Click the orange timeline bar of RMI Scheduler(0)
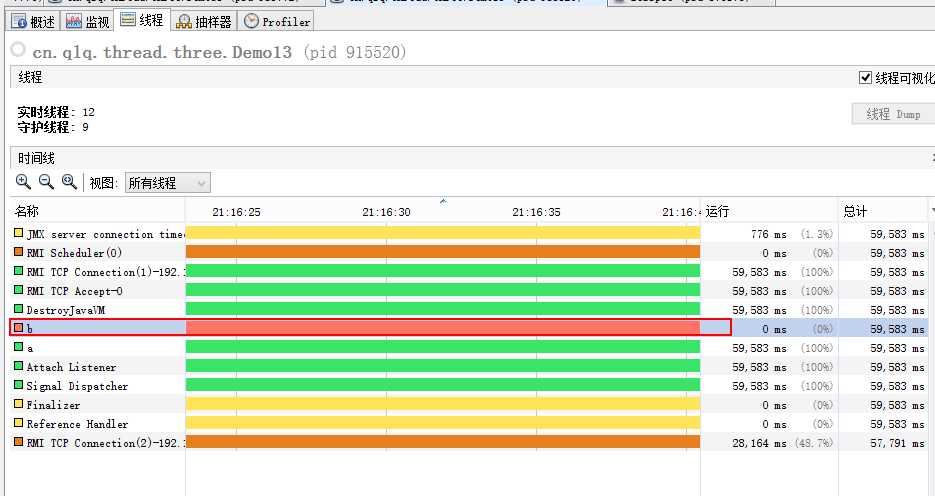Image resolution: width=935 pixels, height=496 pixels. point(443,252)
